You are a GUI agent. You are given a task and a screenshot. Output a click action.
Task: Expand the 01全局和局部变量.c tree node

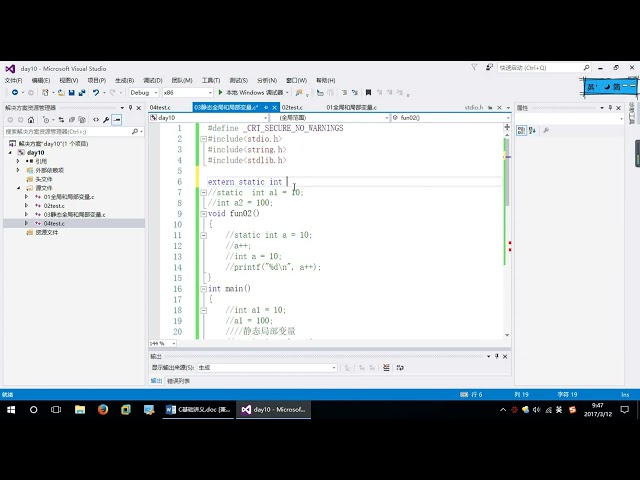26,197
